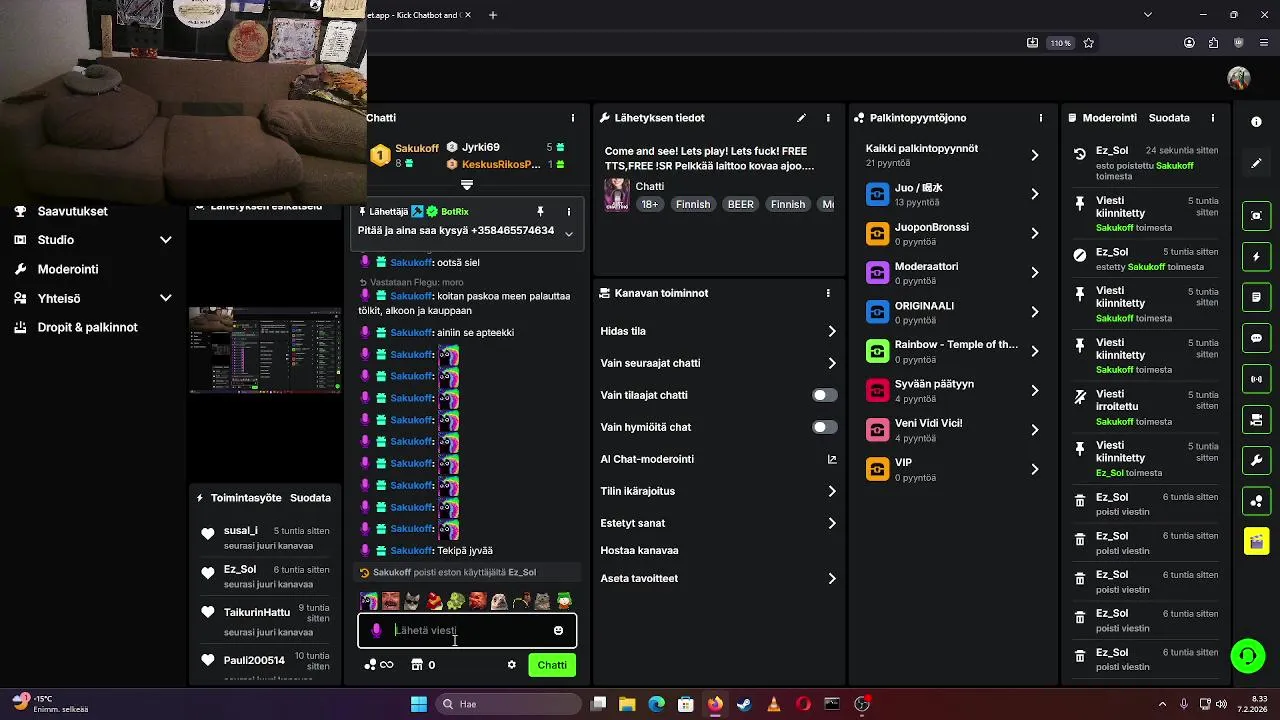Open the info icon in right sidebar

click(1256, 122)
